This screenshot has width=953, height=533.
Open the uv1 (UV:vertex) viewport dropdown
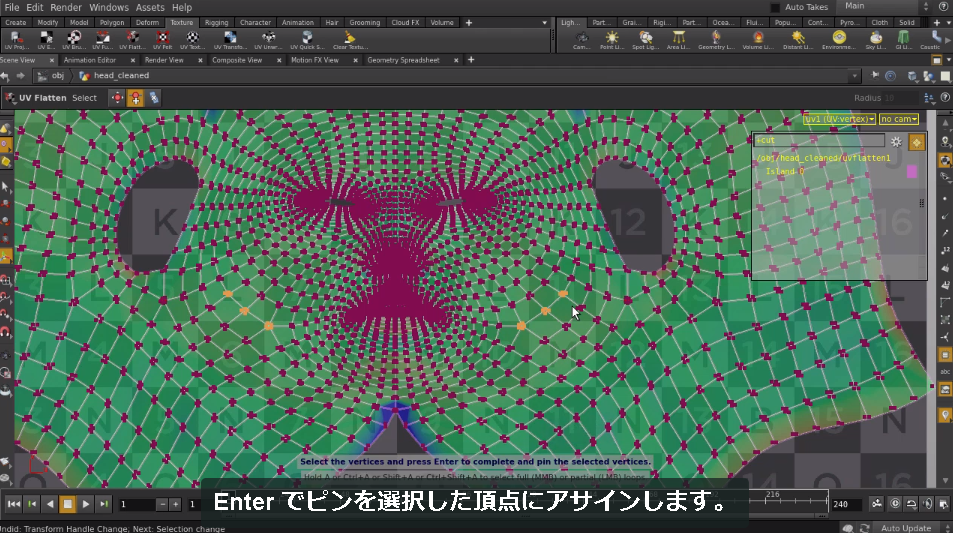pos(839,119)
